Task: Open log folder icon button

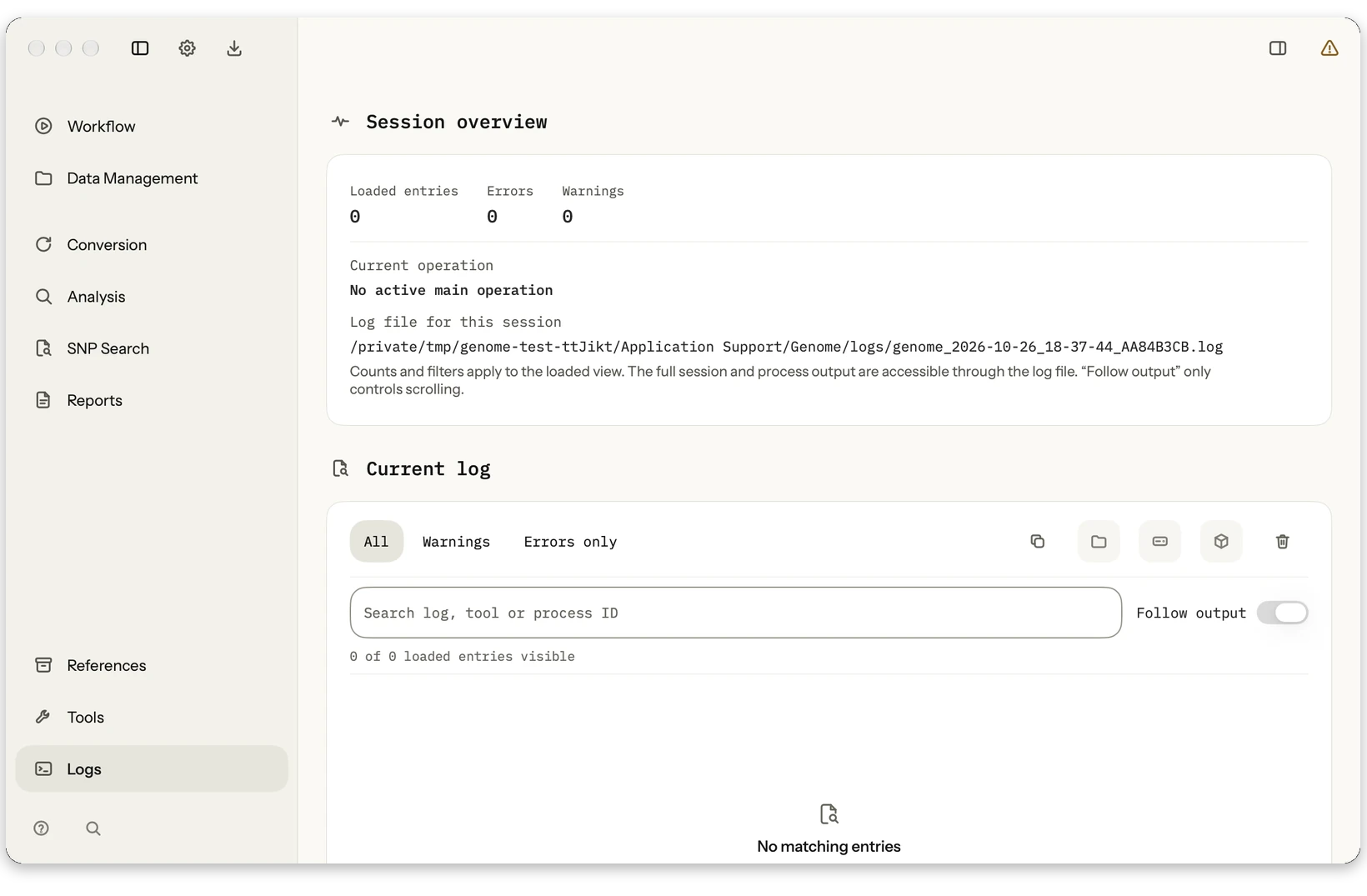Action: (1099, 542)
